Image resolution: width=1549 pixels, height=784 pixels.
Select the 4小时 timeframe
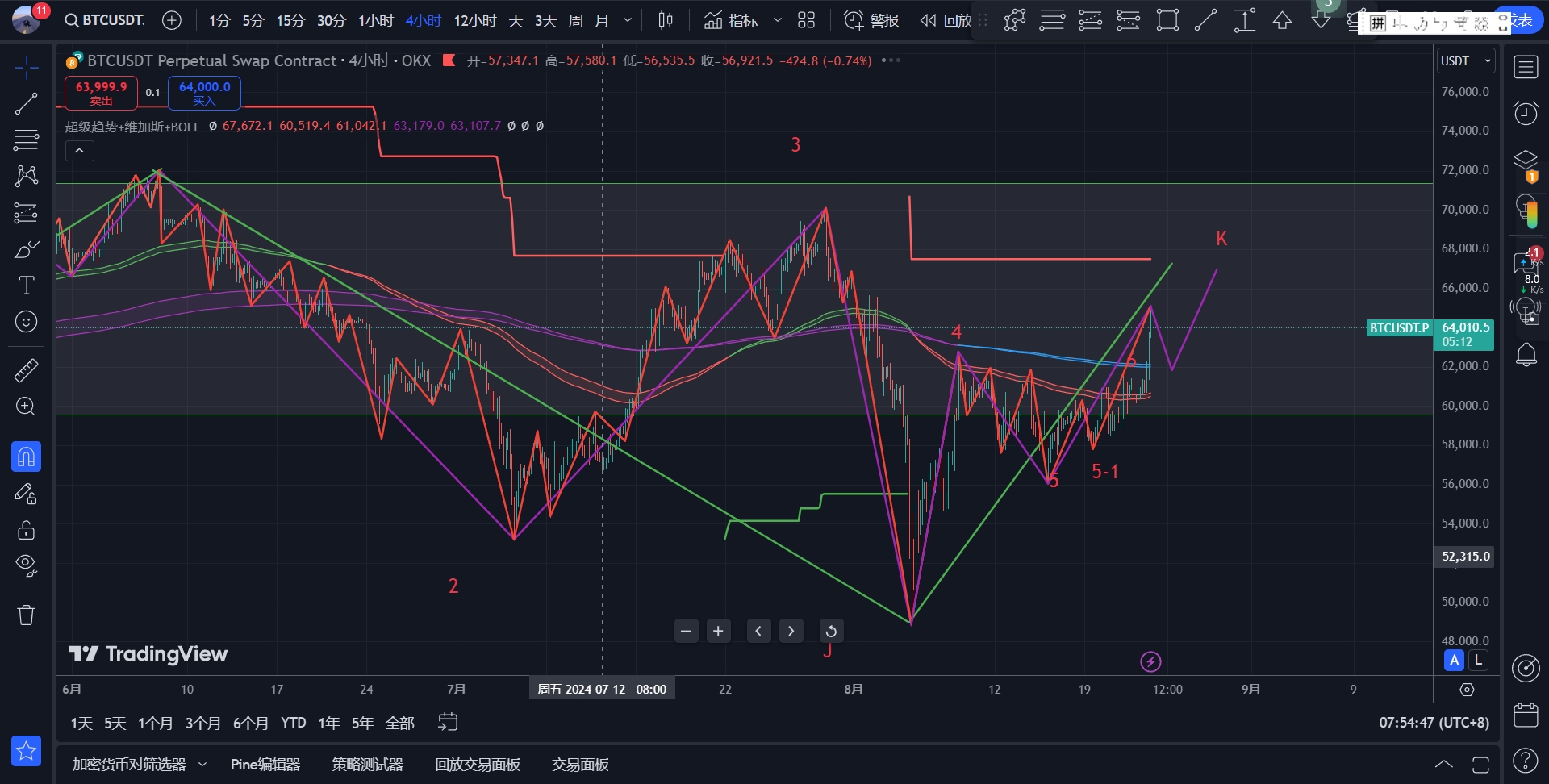click(x=424, y=20)
